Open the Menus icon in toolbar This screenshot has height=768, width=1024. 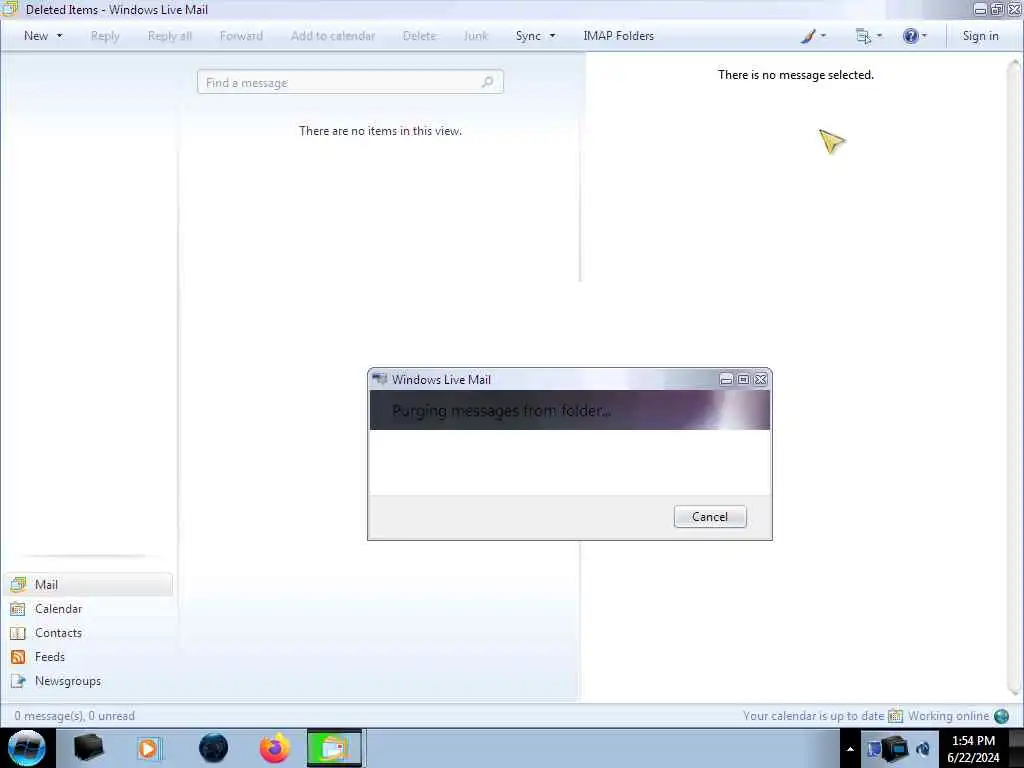[x=863, y=37]
